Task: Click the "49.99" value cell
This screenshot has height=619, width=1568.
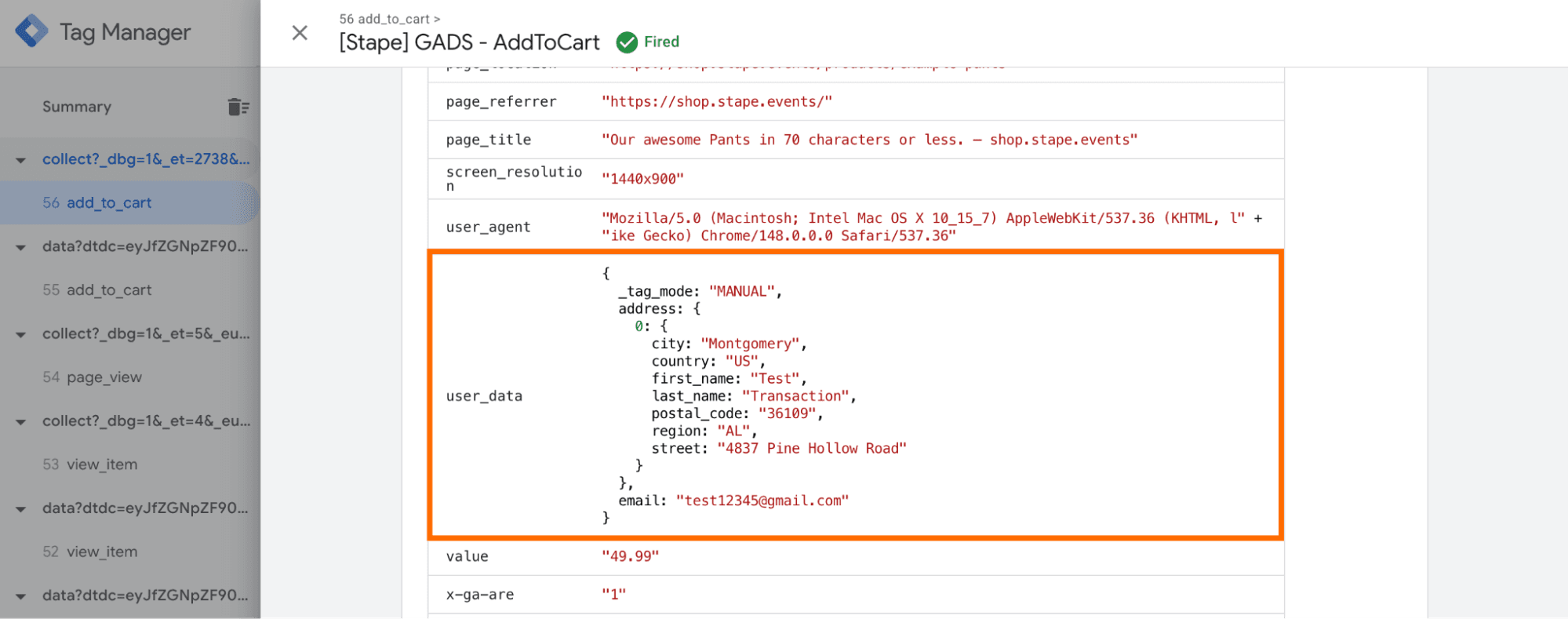Action: [x=630, y=556]
